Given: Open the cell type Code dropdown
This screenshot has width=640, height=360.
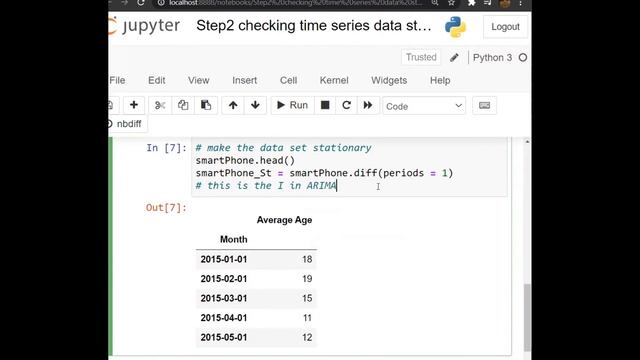Looking at the screenshot, I should (x=424, y=106).
